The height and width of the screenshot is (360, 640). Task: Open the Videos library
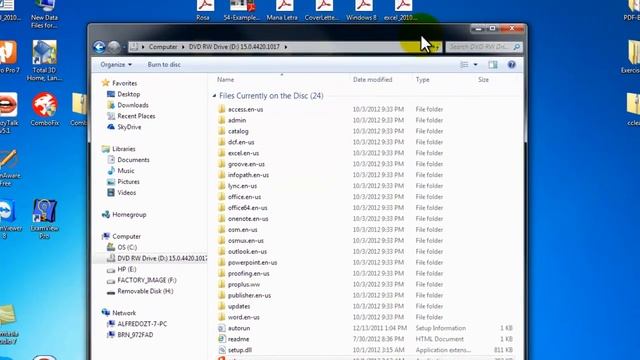pyautogui.click(x=127, y=193)
